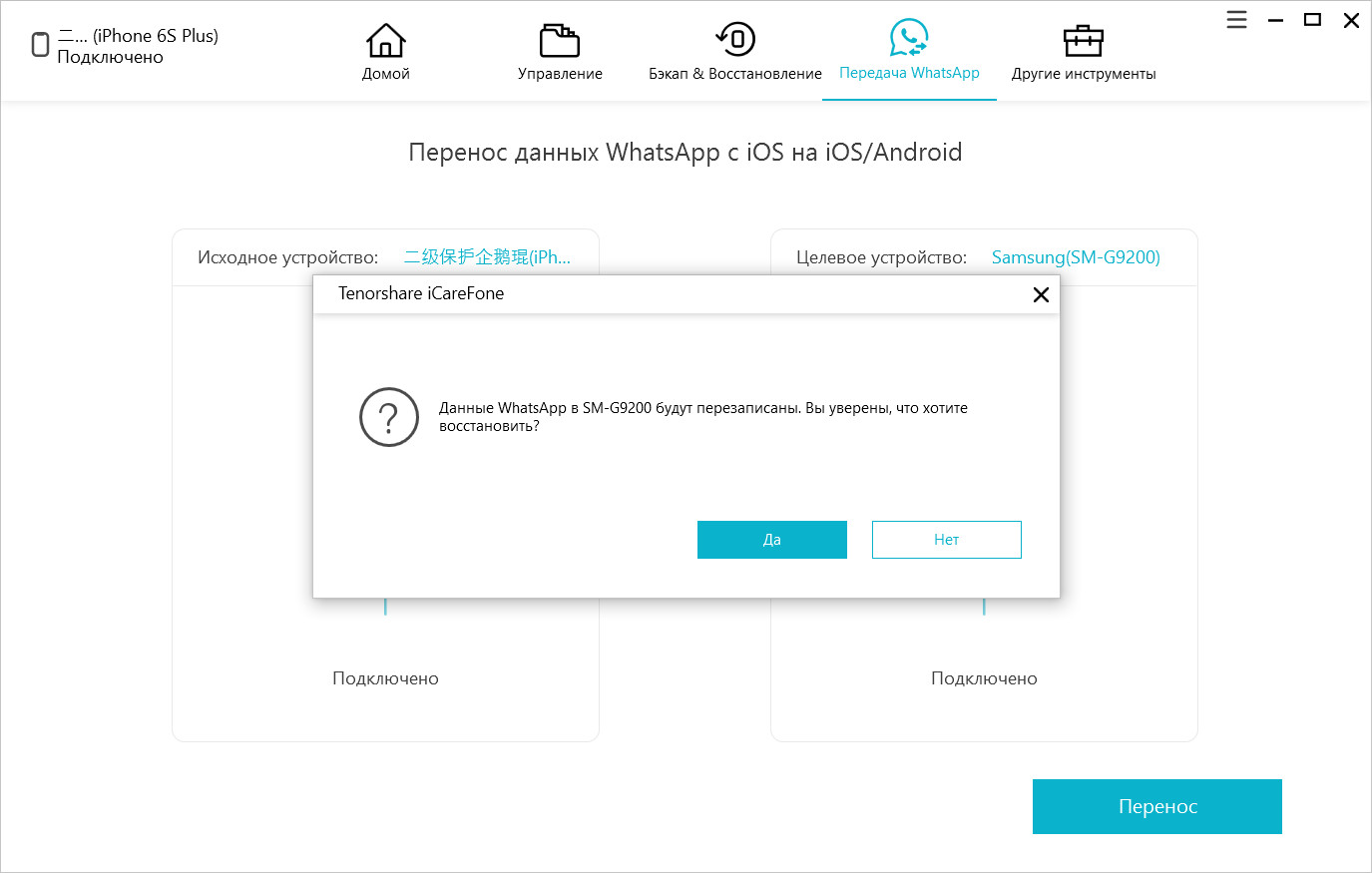1372x873 pixels.
Task: Click the Бэкап & Восстановление restore icon
Action: (x=735, y=40)
